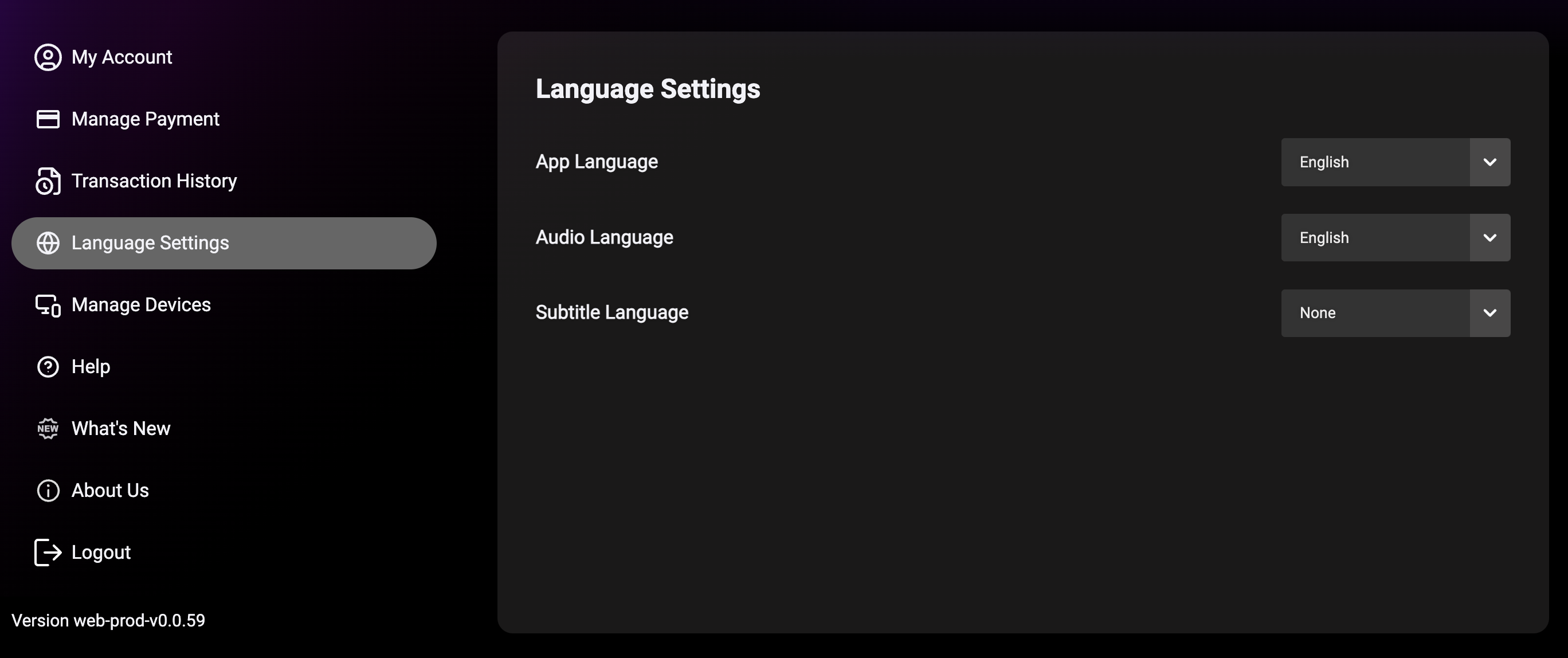Select Manage Devices from sidebar
This screenshot has height=658, width=1568.
141,305
